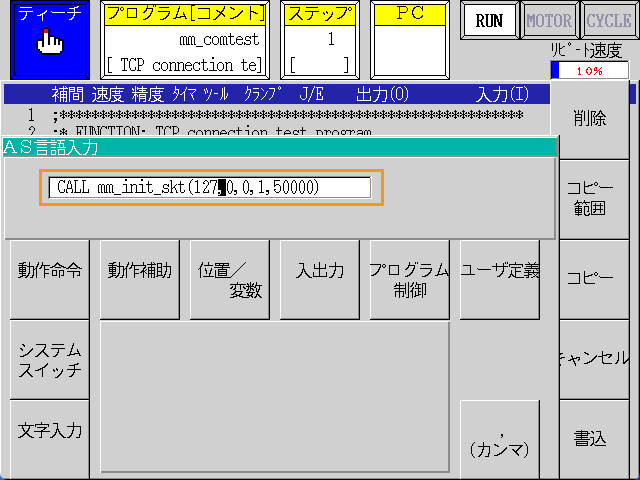Click the 速度 speed column header

[107, 95]
